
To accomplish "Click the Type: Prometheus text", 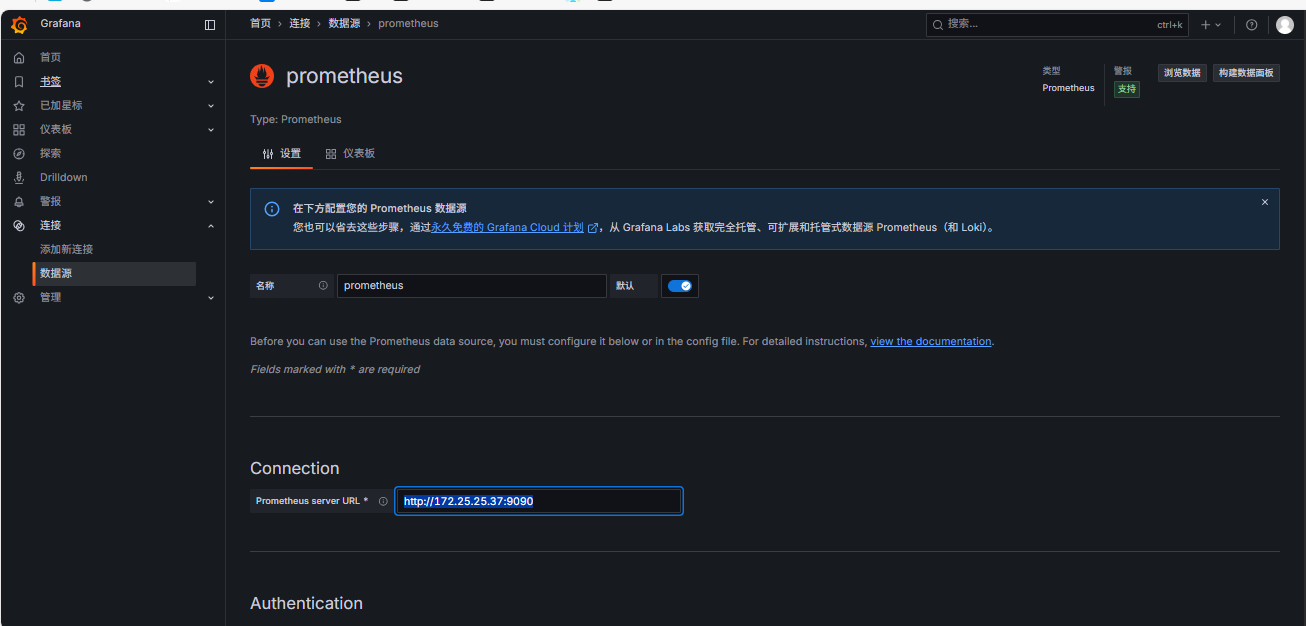I will (x=296, y=119).
